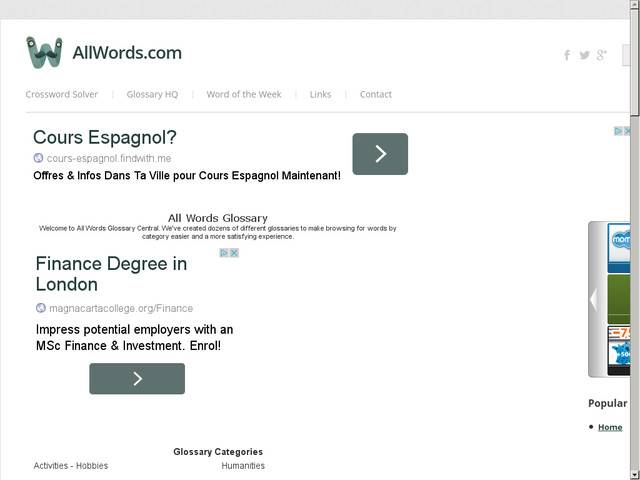Click the arrow button on the Cours Espagnol ad
Viewport: 640px width, 480px height.
(x=380, y=154)
